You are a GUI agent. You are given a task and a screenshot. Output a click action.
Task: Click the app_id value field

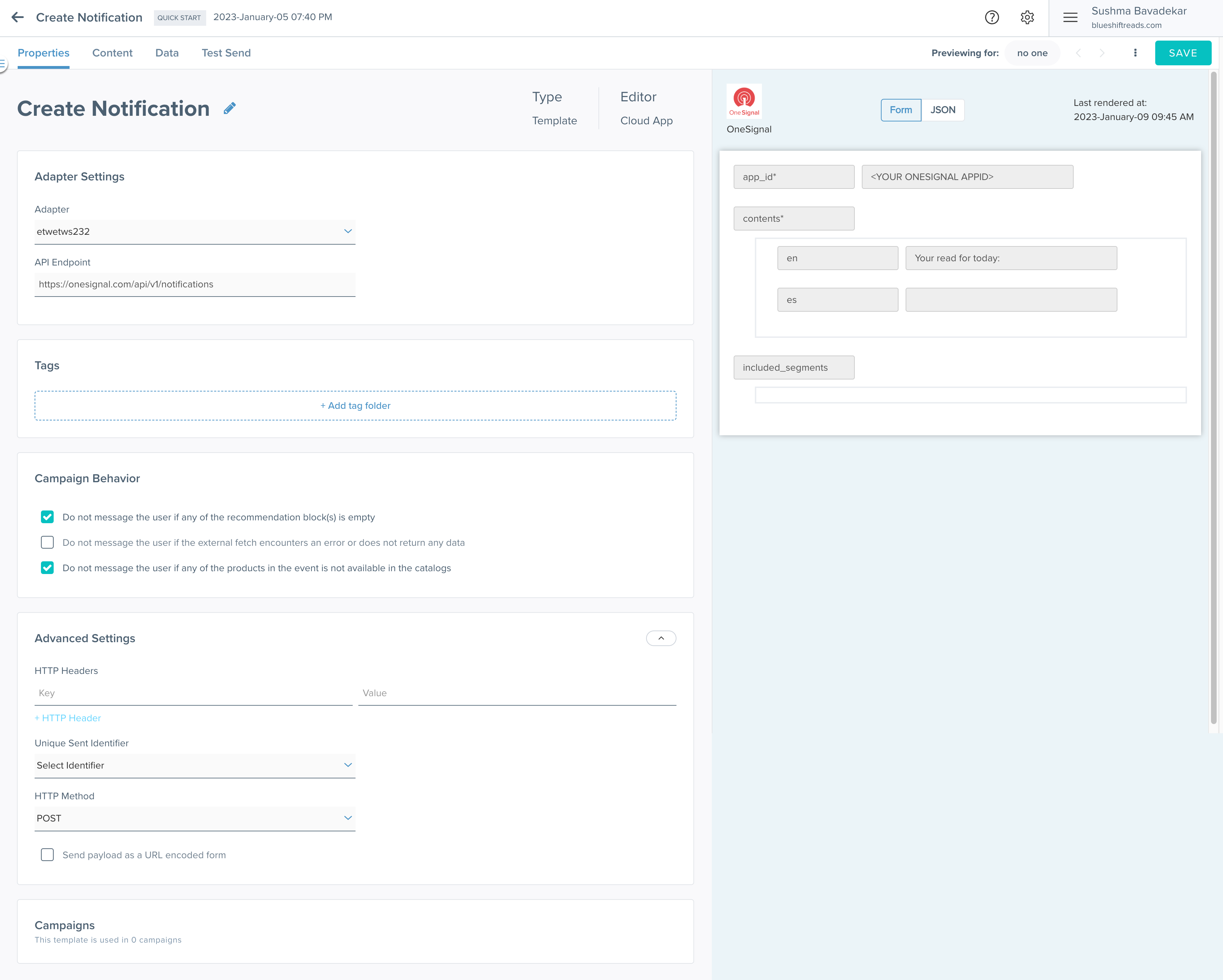coord(967,177)
